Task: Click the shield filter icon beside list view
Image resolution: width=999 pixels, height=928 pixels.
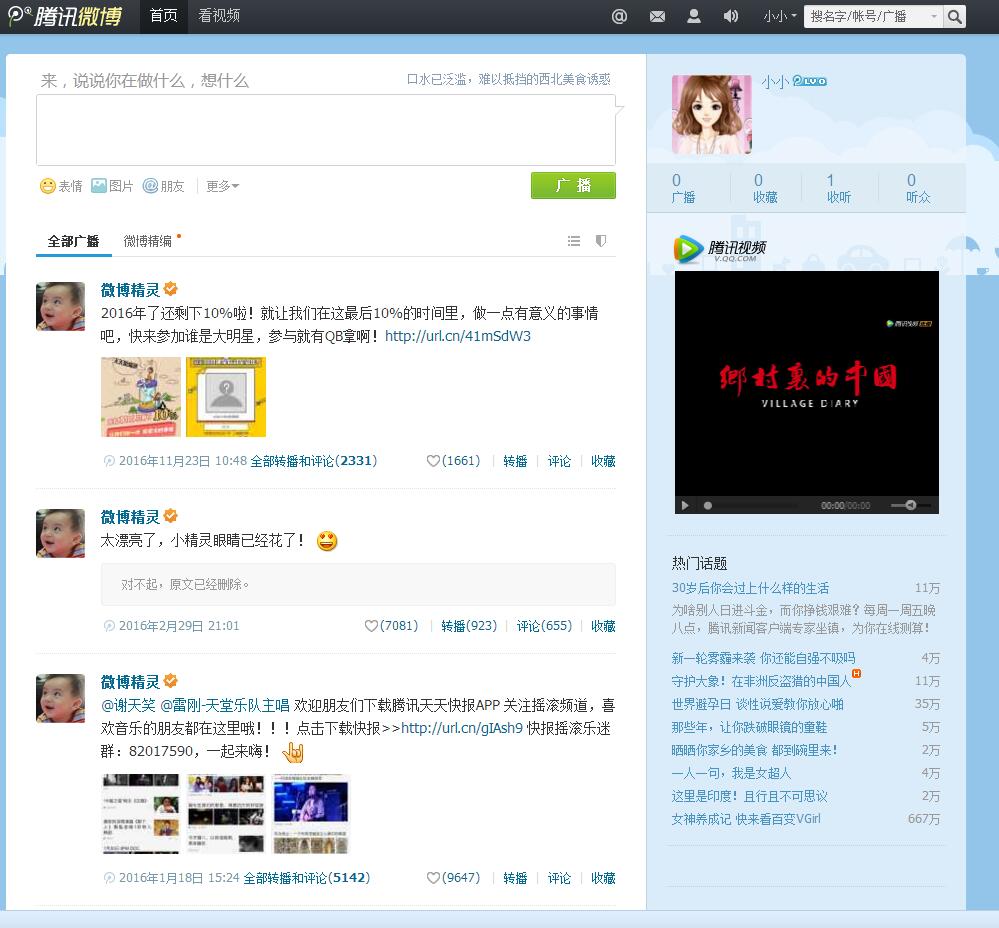Action: (601, 241)
